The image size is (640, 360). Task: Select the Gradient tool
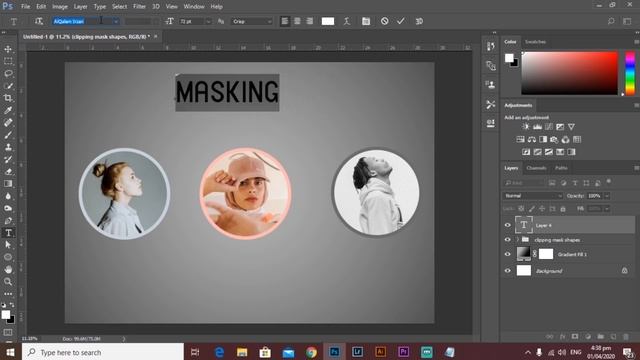click(8, 184)
